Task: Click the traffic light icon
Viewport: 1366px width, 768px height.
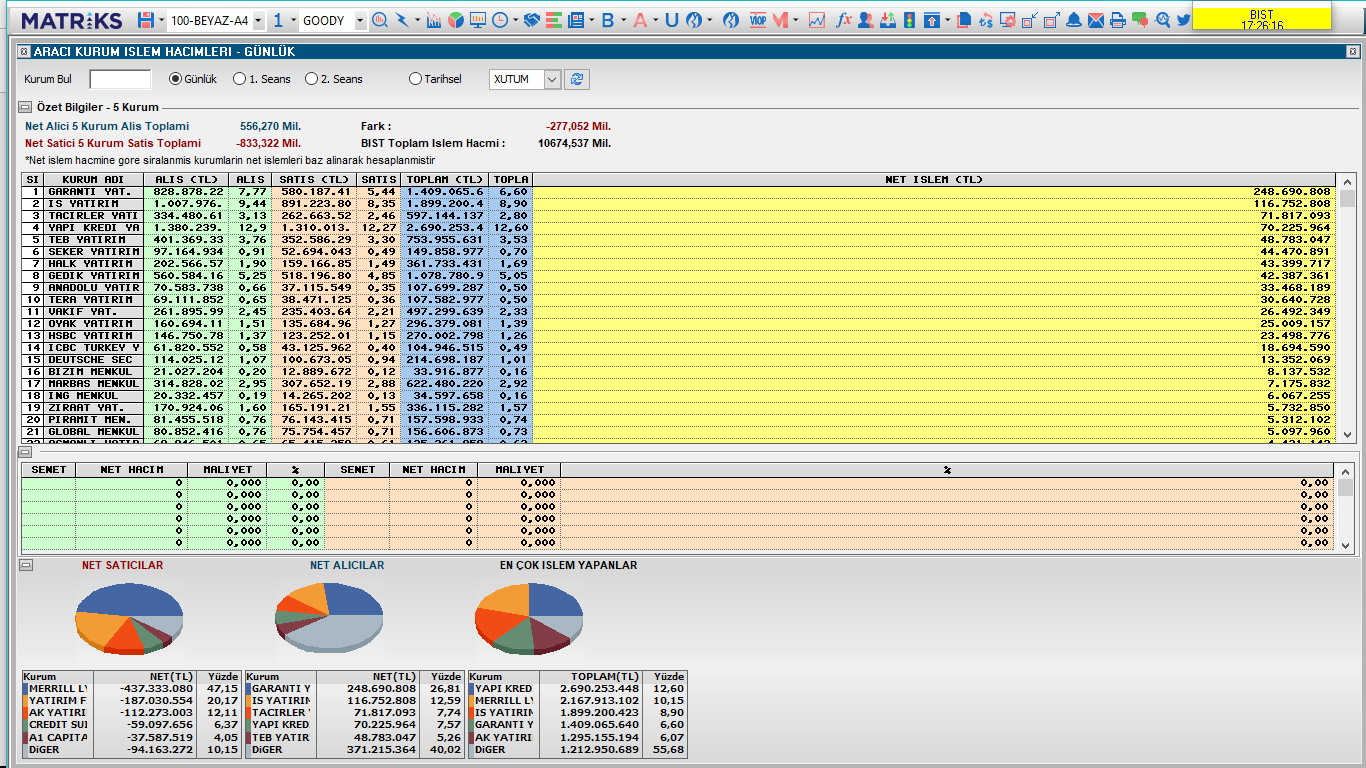Action: click(909, 20)
